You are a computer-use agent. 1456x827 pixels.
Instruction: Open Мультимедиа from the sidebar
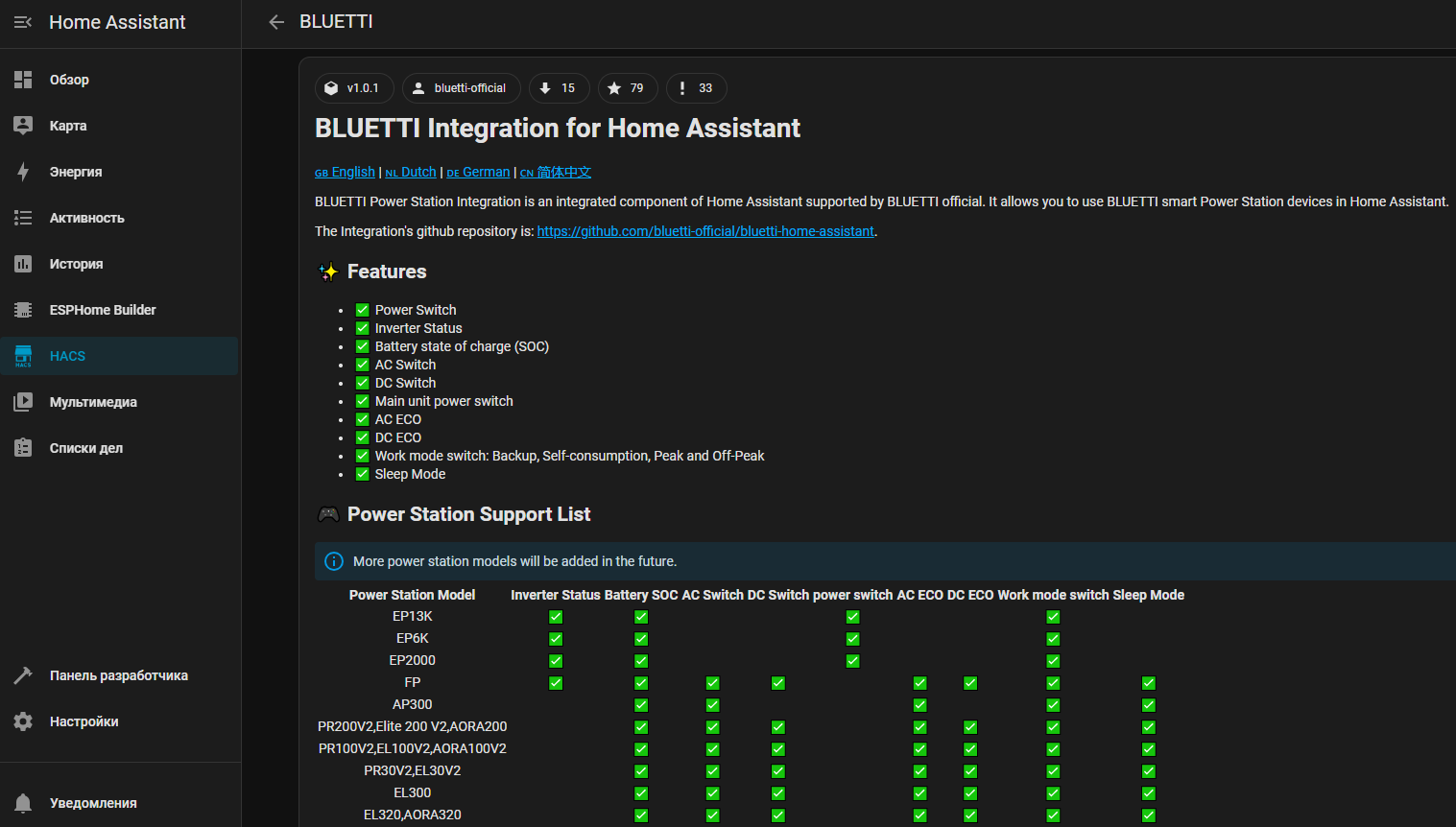click(93, 402)
